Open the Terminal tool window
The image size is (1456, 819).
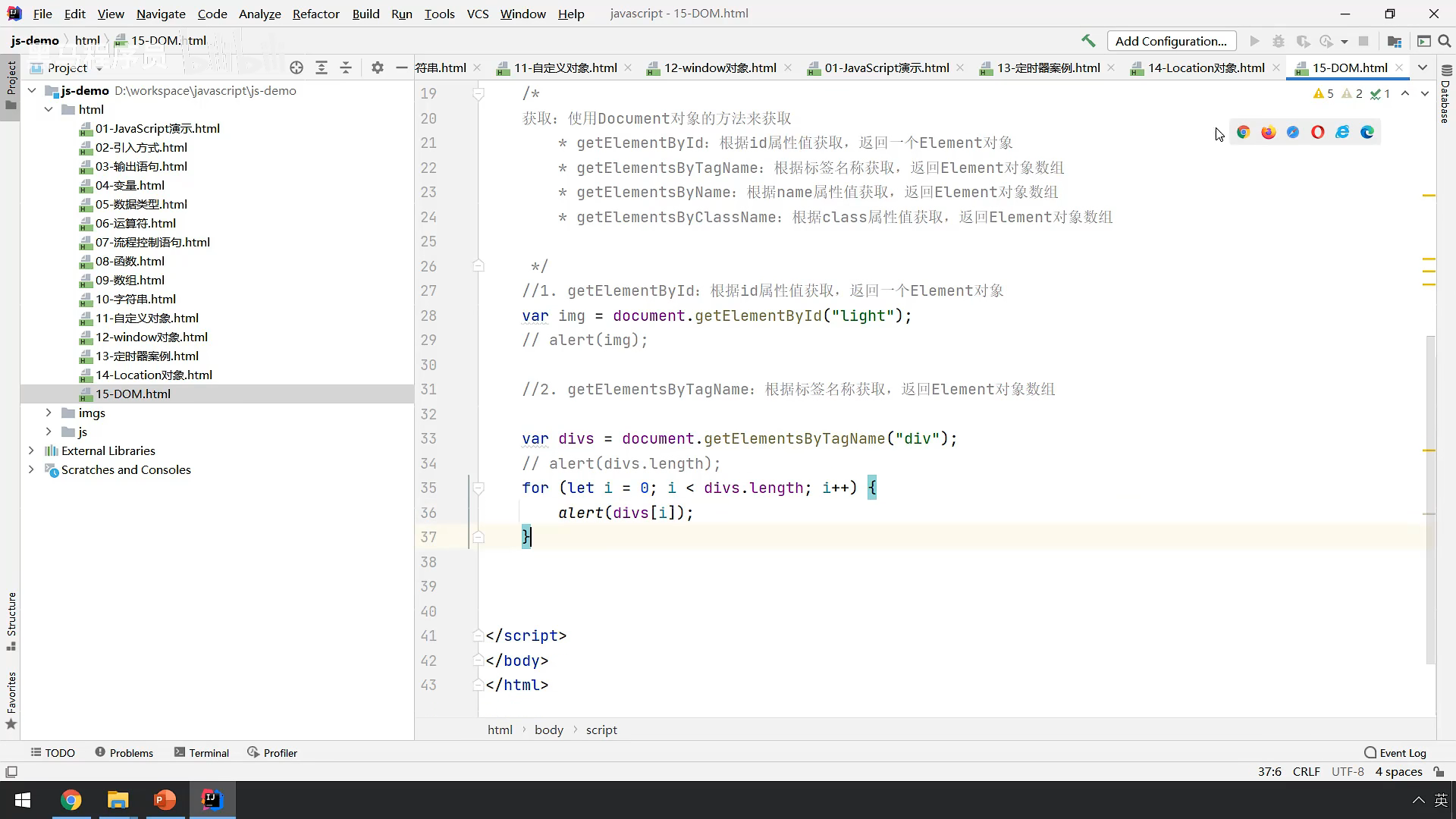point(202,752)
